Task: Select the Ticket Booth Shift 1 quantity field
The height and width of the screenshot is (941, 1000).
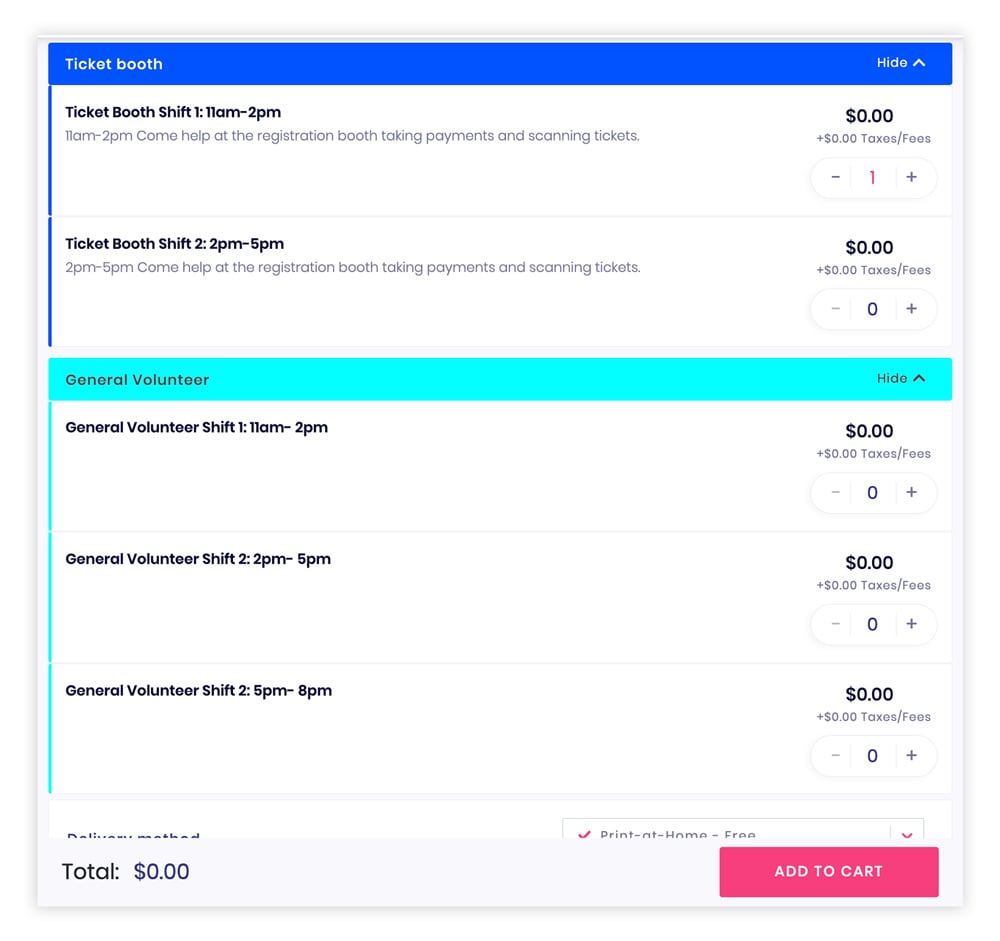Action: (872, 177)
